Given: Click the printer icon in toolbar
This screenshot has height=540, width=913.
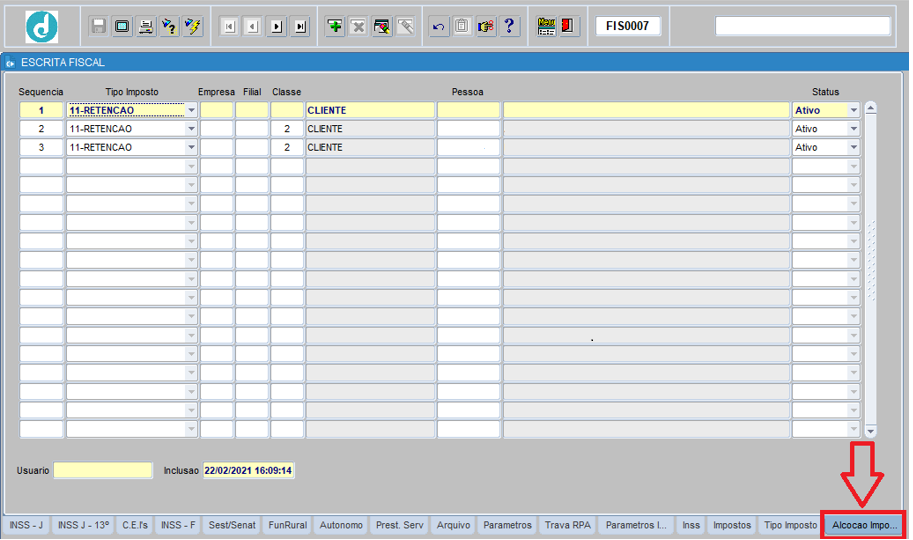Looking at the screenshot, I should point(146,27).
